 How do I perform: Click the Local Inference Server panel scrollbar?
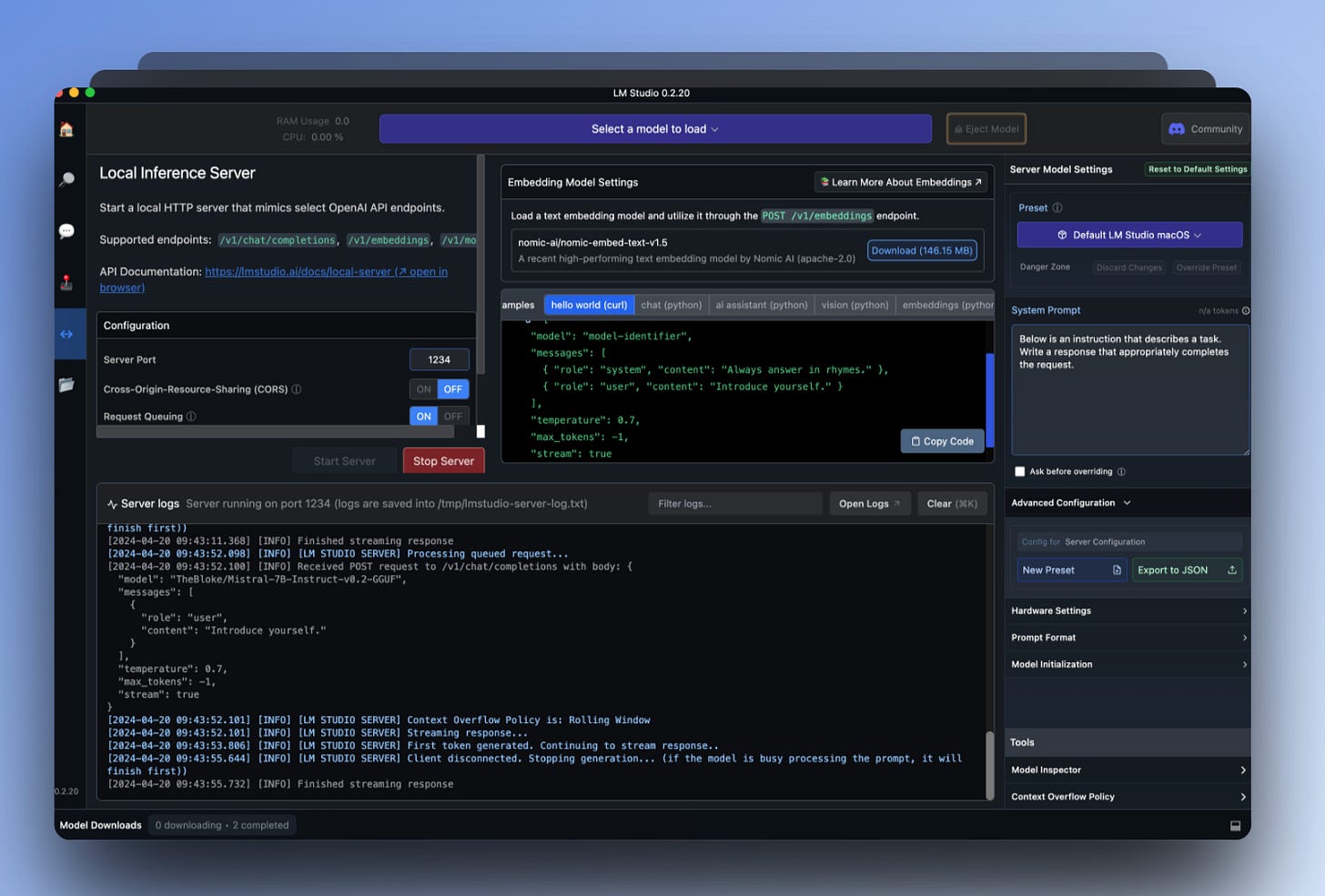pyautogui.click(x=480, y=264)
